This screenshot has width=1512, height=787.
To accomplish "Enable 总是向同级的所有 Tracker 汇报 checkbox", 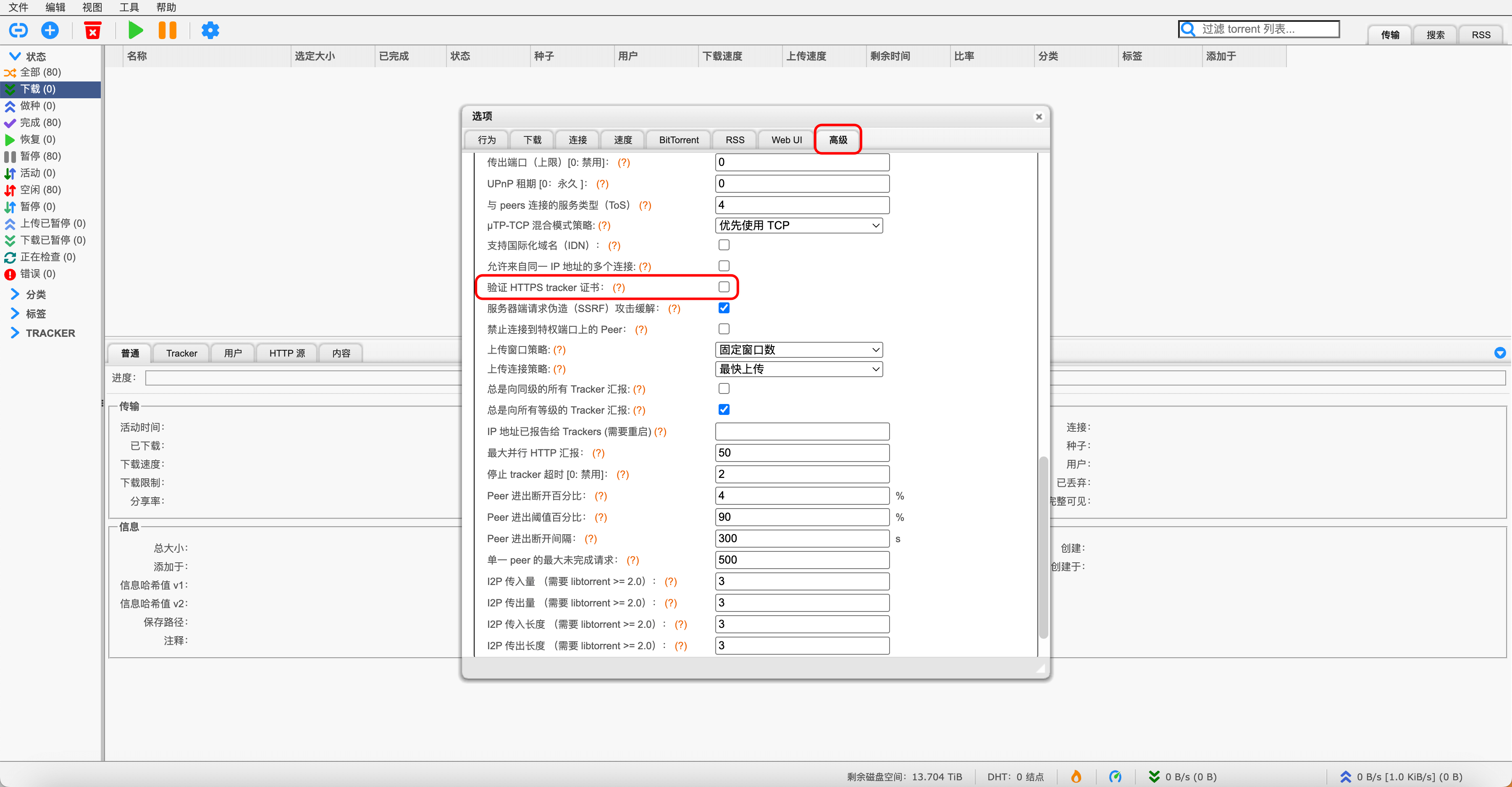I will pyautogui.click(x=724, y=388).
